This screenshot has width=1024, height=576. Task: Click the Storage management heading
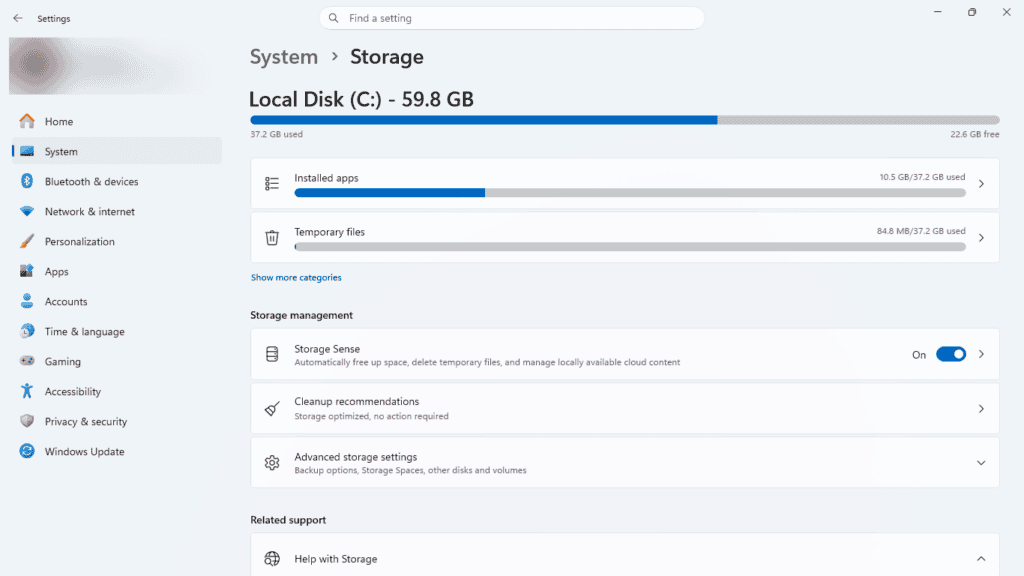[x=301, y=315]
